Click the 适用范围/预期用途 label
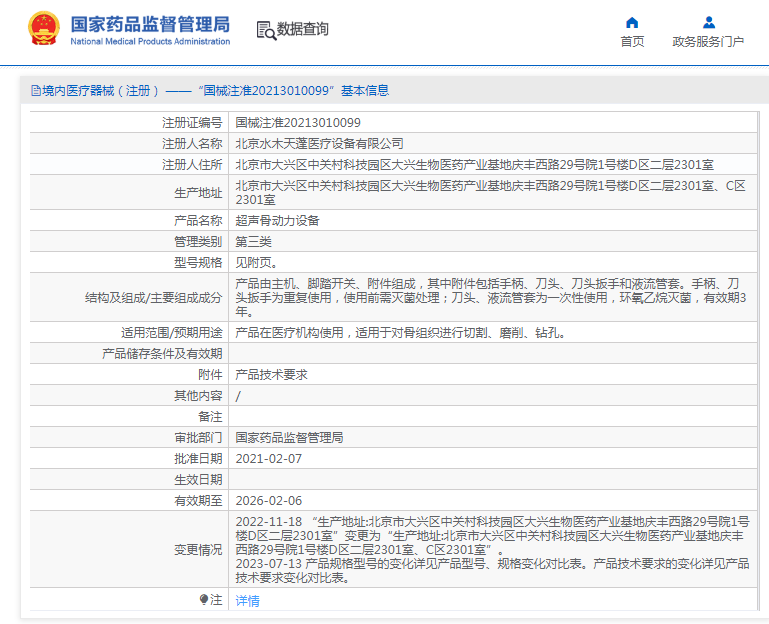 point(172,333)
